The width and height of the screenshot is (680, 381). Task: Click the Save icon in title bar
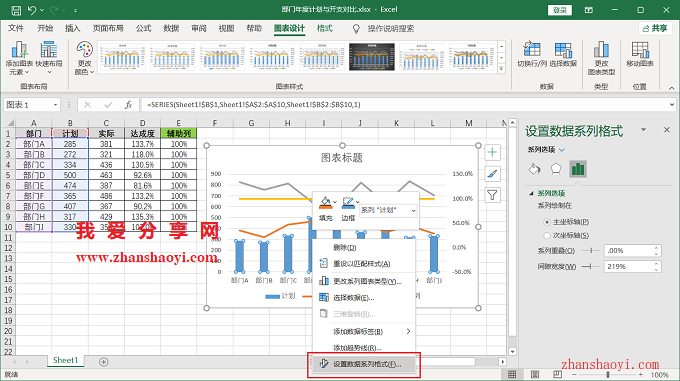pos(16,10)
